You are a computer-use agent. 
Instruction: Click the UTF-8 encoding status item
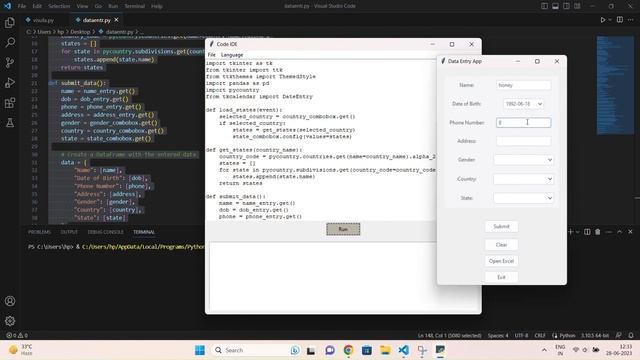(521, 335)
